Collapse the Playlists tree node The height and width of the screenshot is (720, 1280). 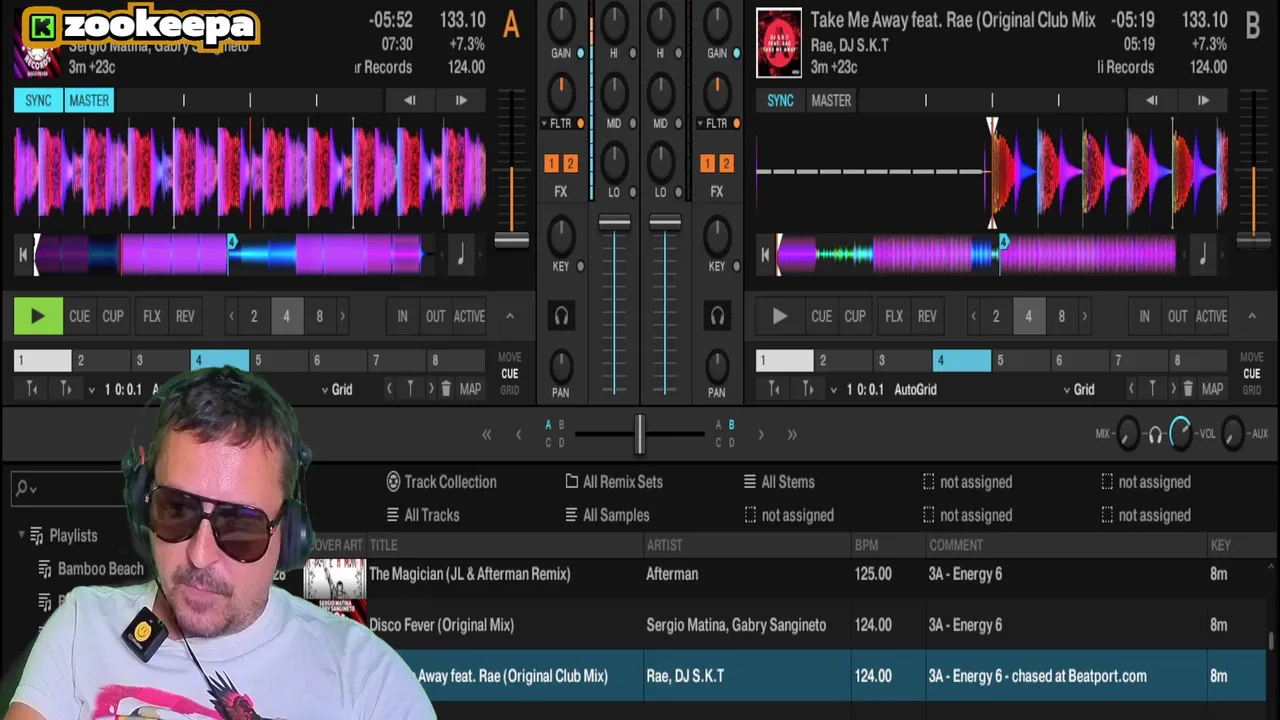(x=21, y=535)
